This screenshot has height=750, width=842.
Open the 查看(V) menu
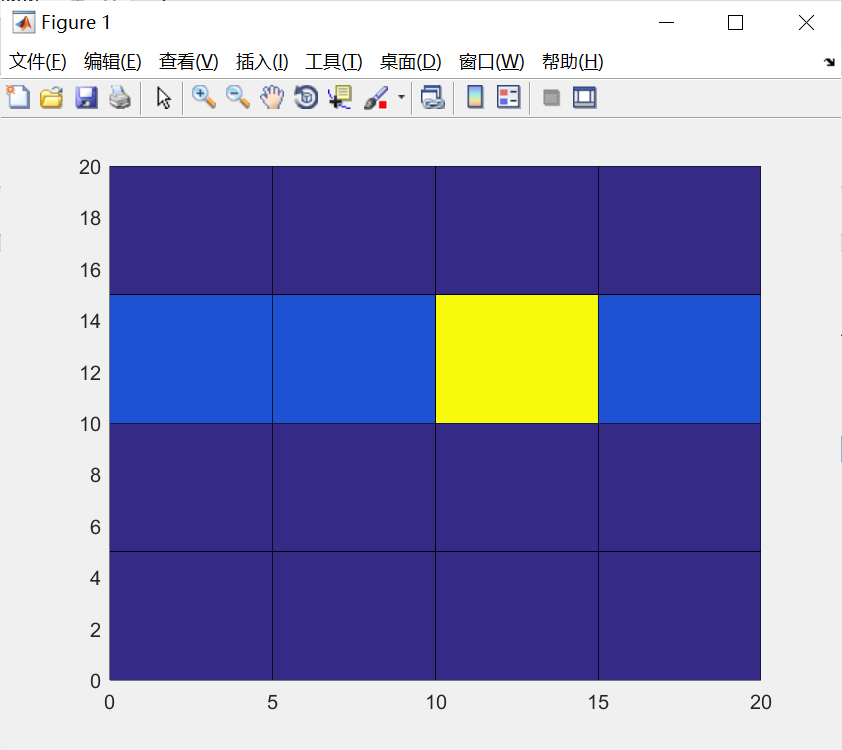[x=188, y=62]
